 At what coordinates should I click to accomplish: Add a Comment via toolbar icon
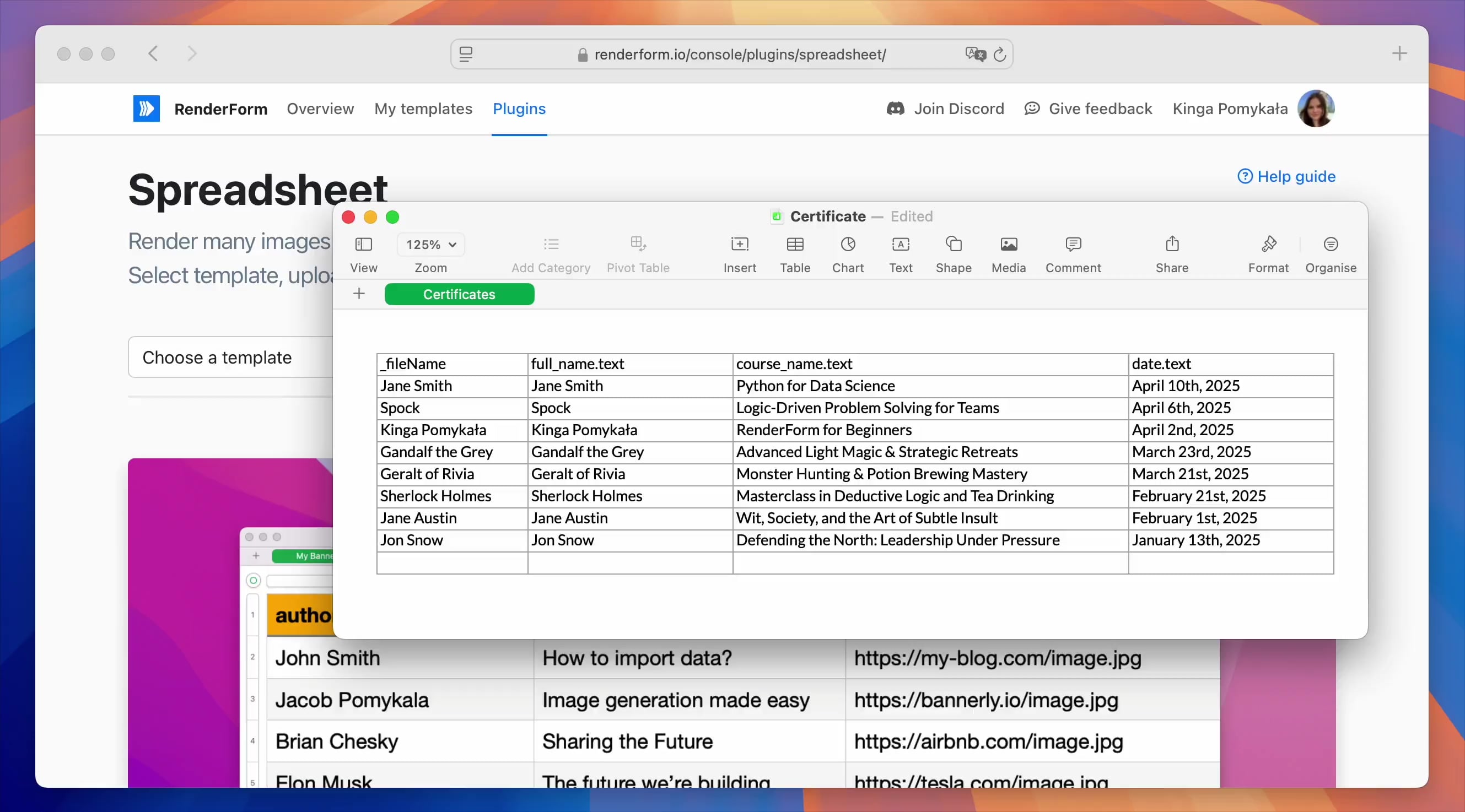(x=1073, y=245)
